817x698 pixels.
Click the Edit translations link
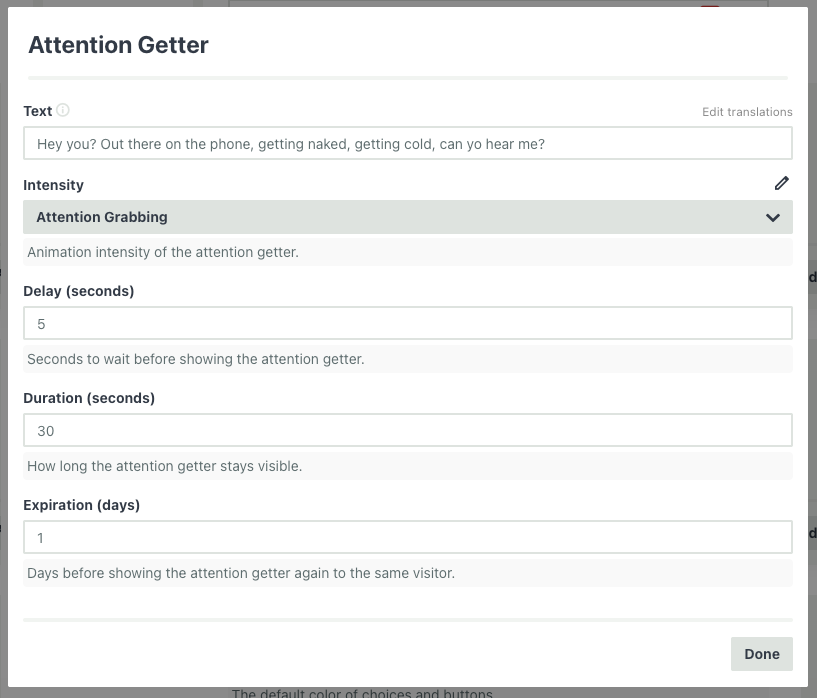click(746, 111)
